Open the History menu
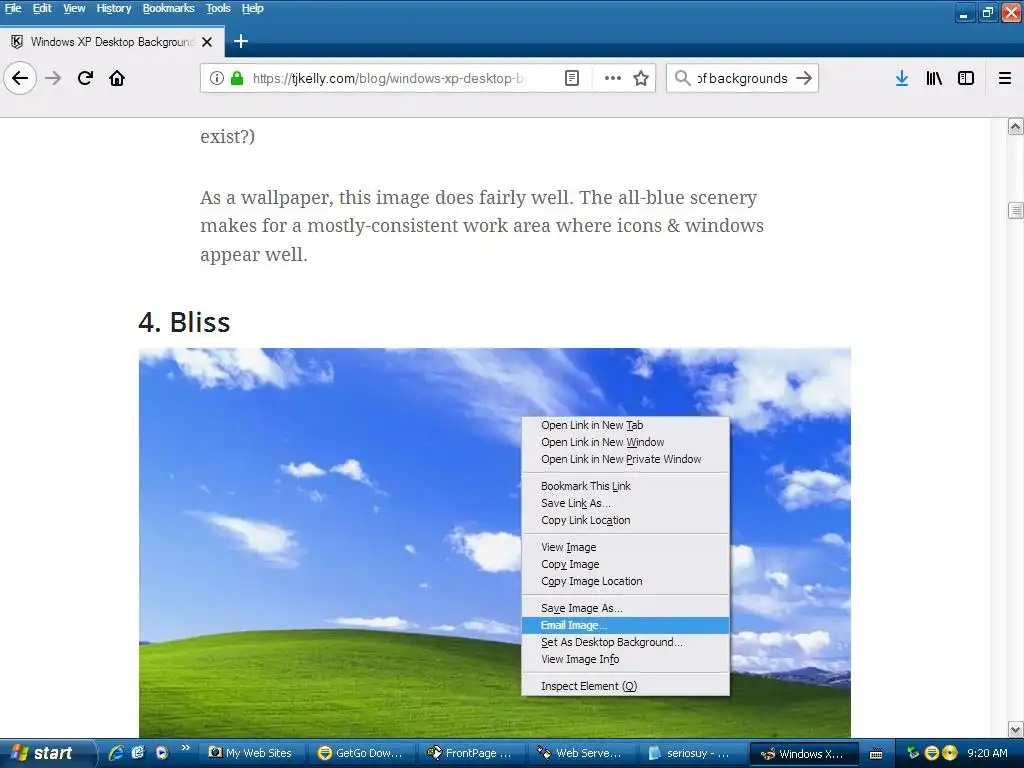 (114, 8)
